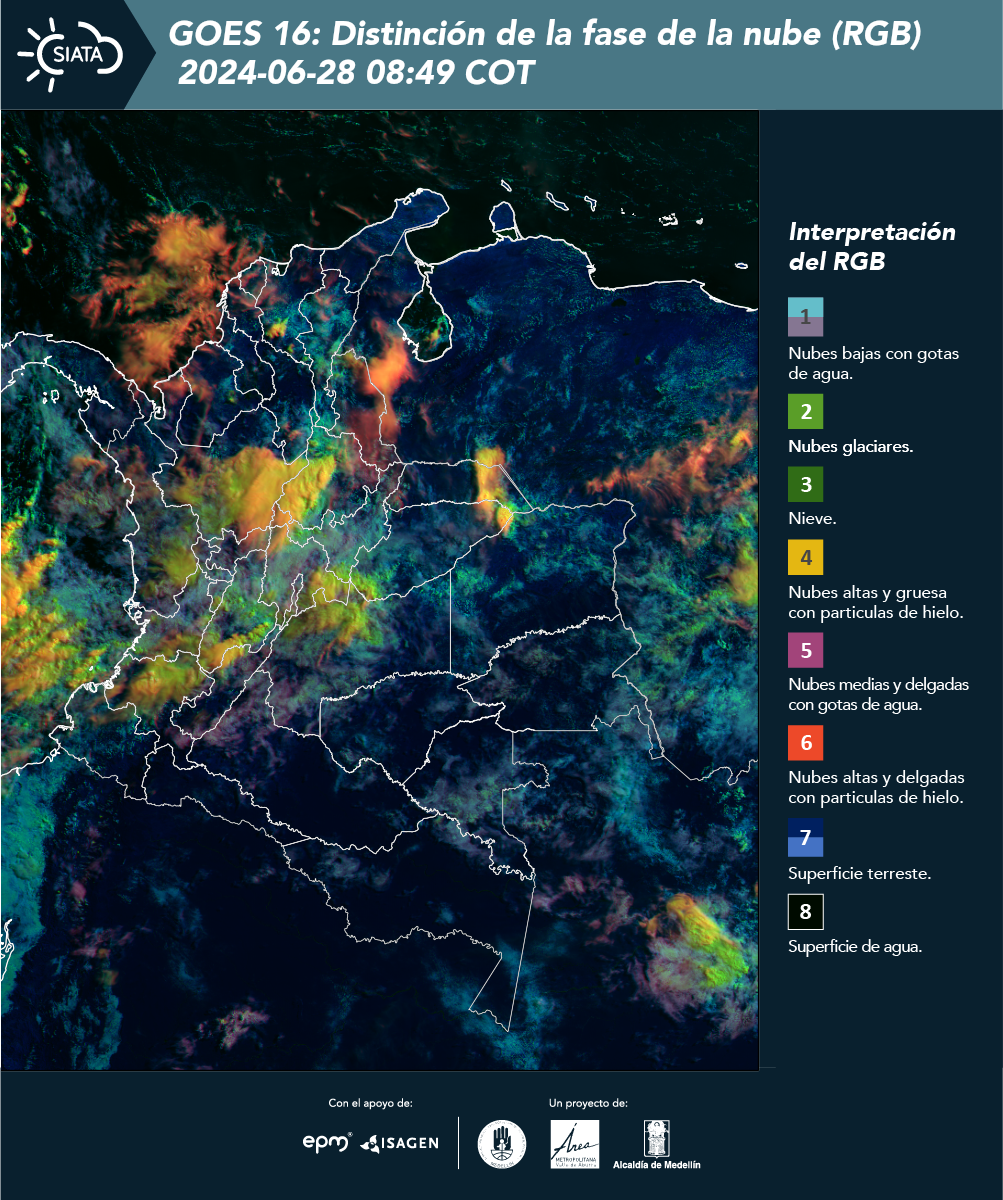Viewport: 1003px width, 1200px height.
Task: Select orange swatch 6 for thin ice clouds
Action: (x=805, y=744)
